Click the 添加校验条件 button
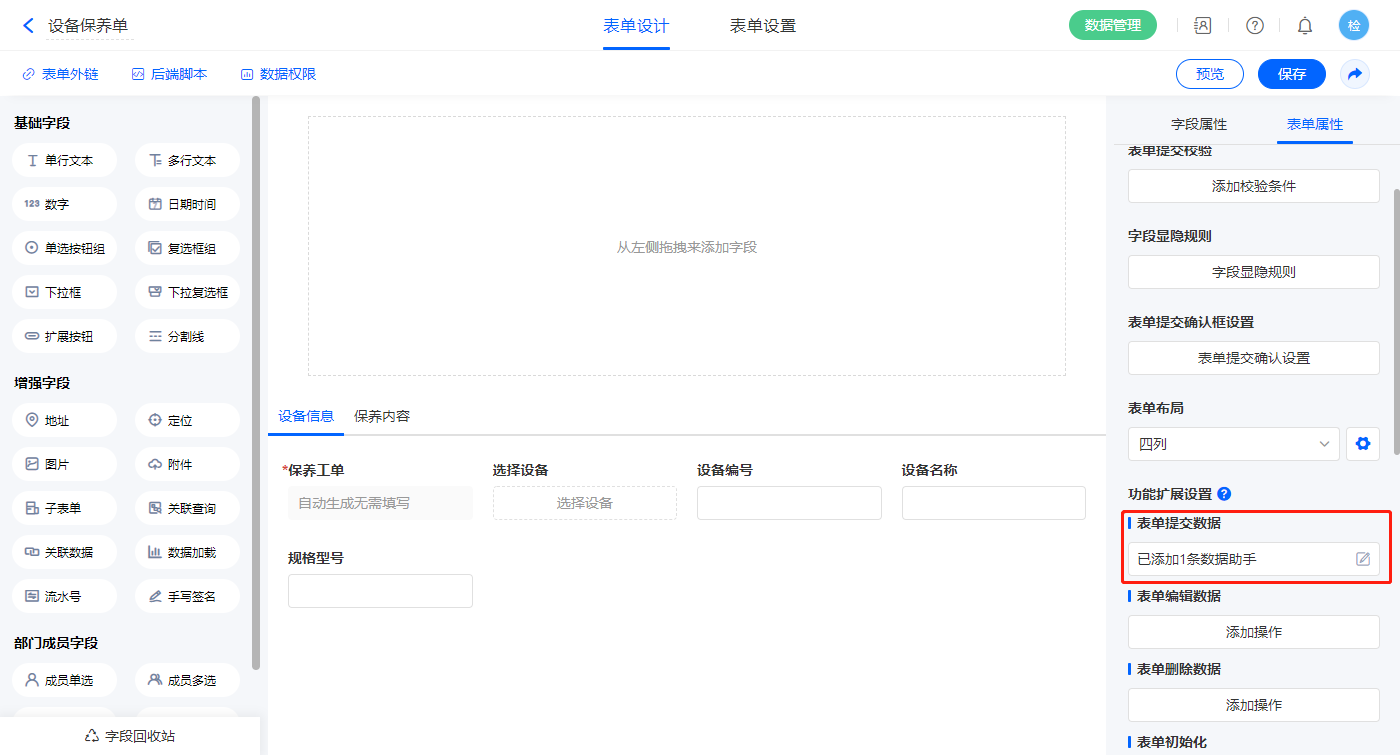Image resolution: width=1400 pixels, height=755 pixels. pos(1253,186)
